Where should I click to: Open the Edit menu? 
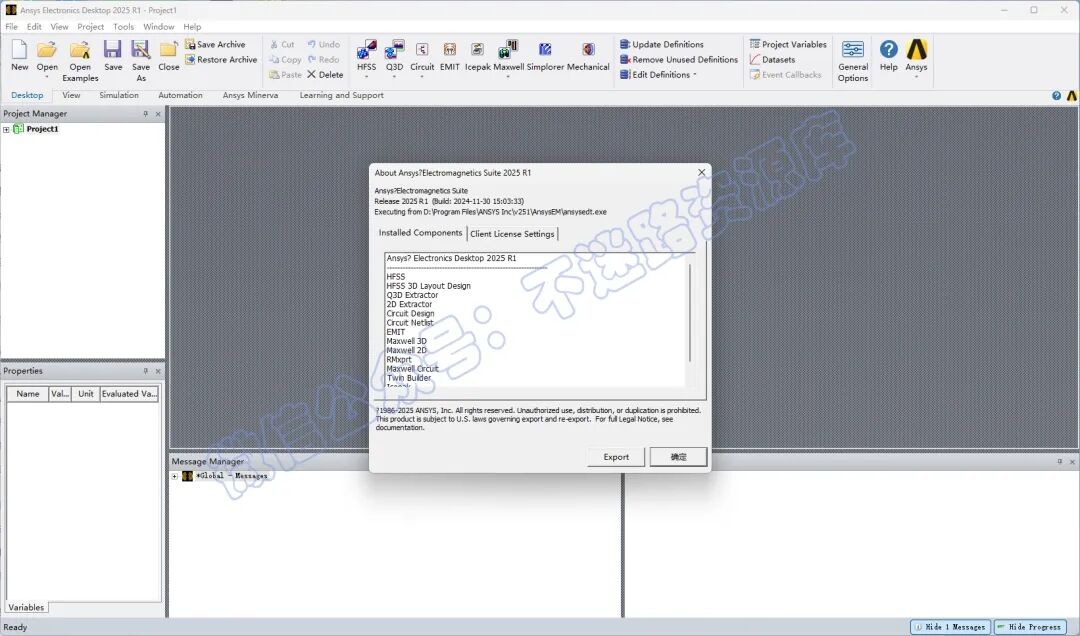pos(34,27)
